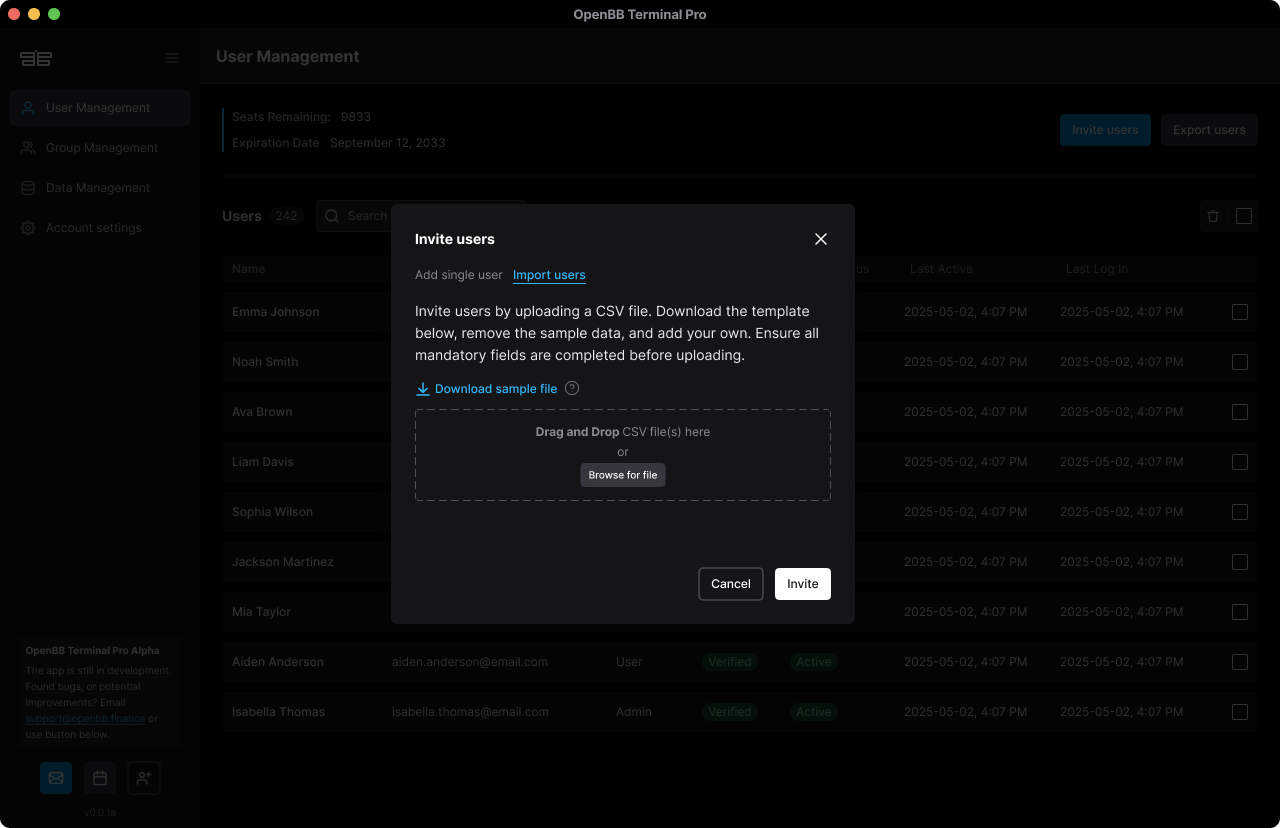The height and width of the screenshot is (828, 1280).
Task: Select the Import users tab
Action: click(x=549, y=275)
